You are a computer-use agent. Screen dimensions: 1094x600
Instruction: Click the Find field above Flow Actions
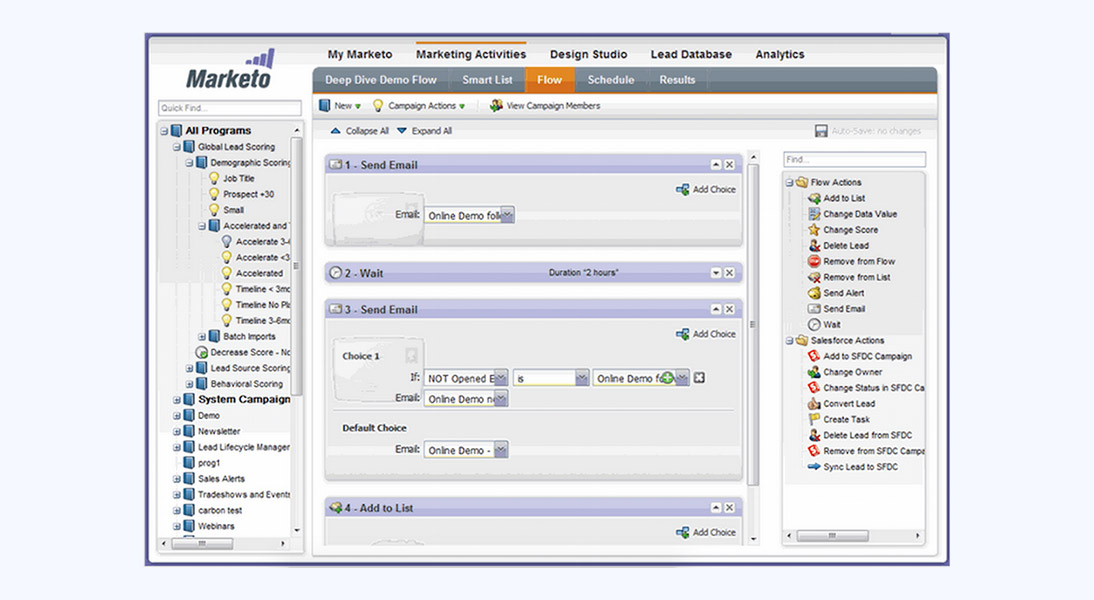[x=854, y=159]
